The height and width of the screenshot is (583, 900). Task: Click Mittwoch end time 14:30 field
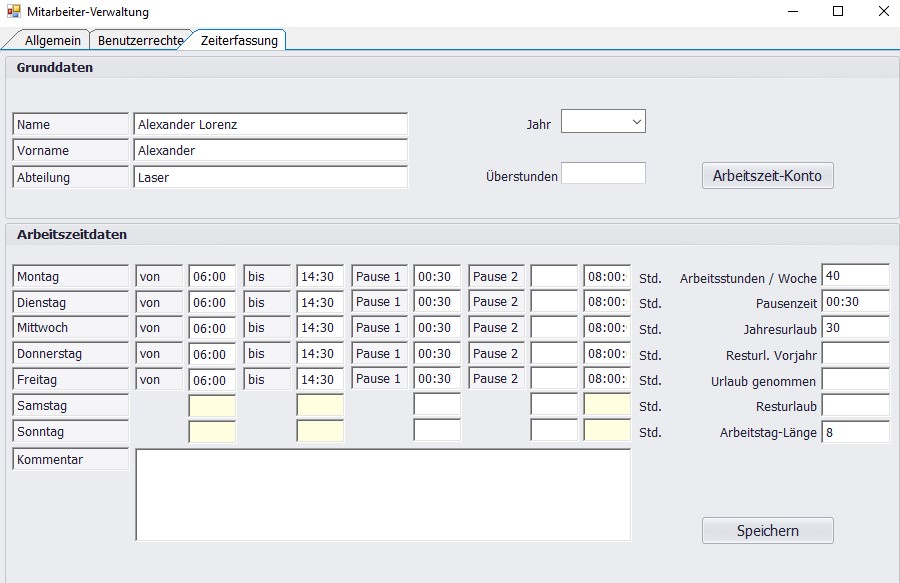(x=320, y=328)
